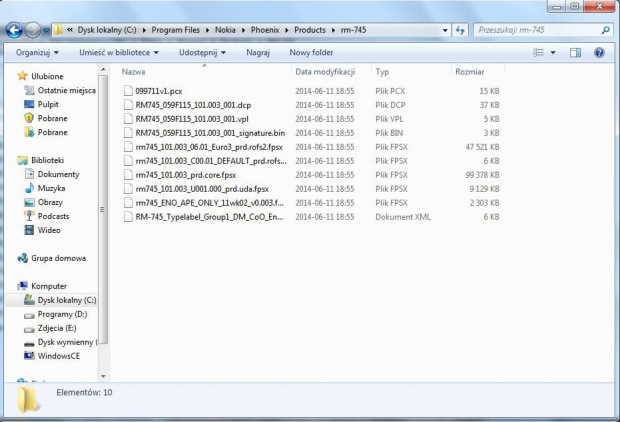Click the change view icon

click(x=539, y=53)
